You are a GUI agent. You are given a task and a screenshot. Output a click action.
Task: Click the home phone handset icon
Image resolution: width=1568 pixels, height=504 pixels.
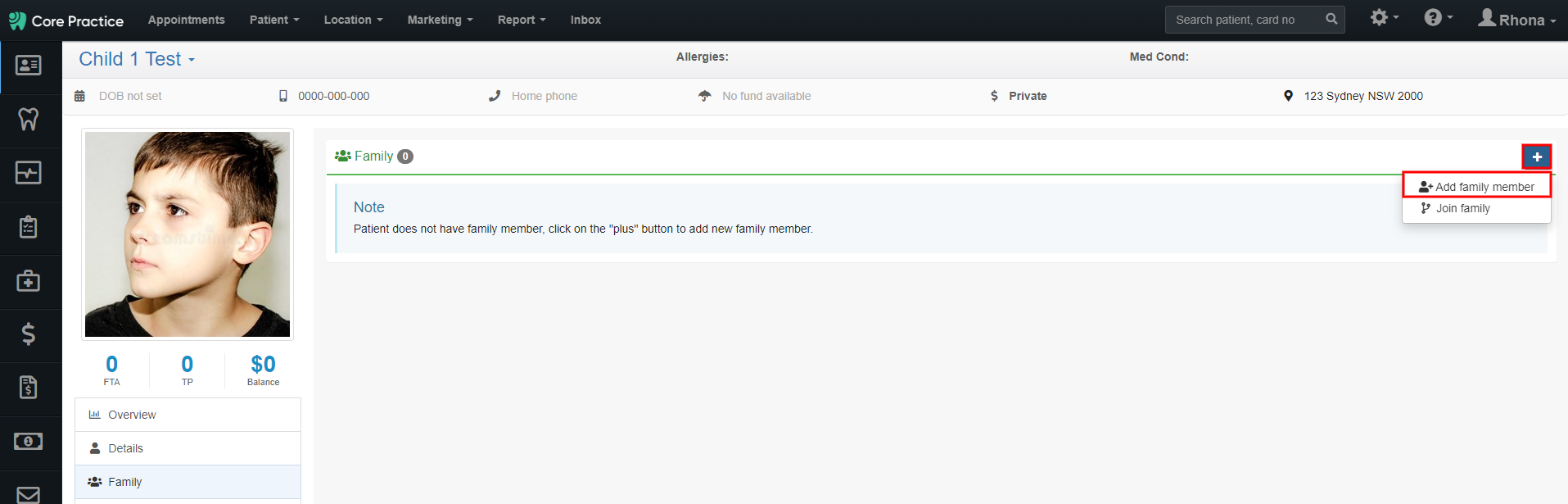[x=495, y=96]
